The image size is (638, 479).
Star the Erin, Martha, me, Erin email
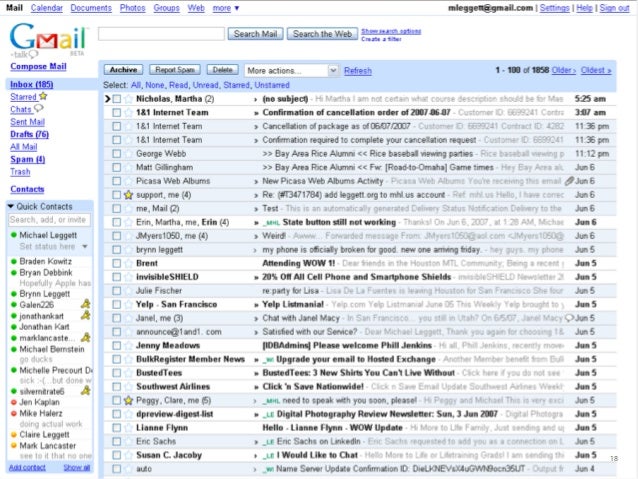tap(129, 222)
